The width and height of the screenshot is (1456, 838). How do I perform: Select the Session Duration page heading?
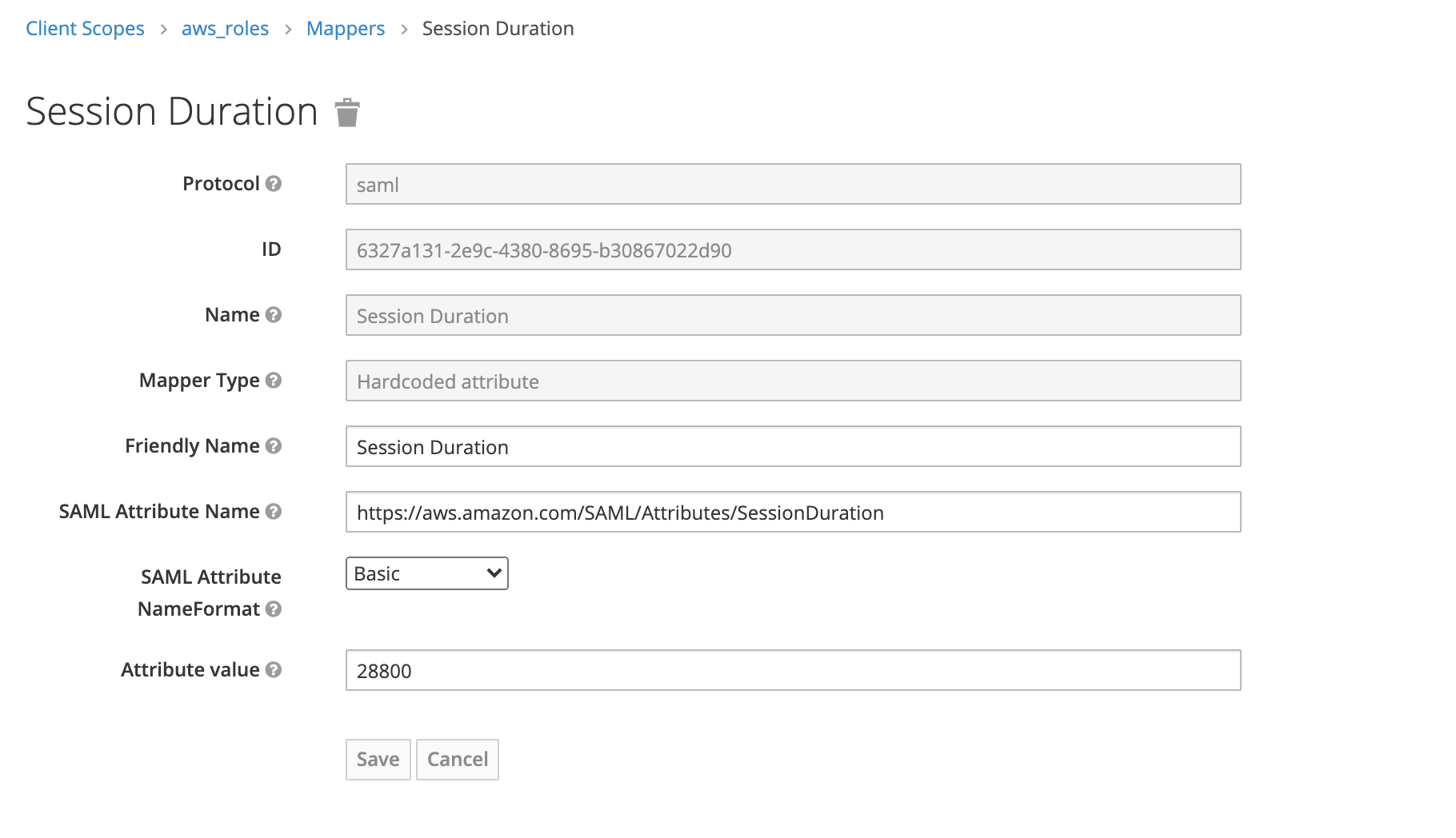pos(172,111)
